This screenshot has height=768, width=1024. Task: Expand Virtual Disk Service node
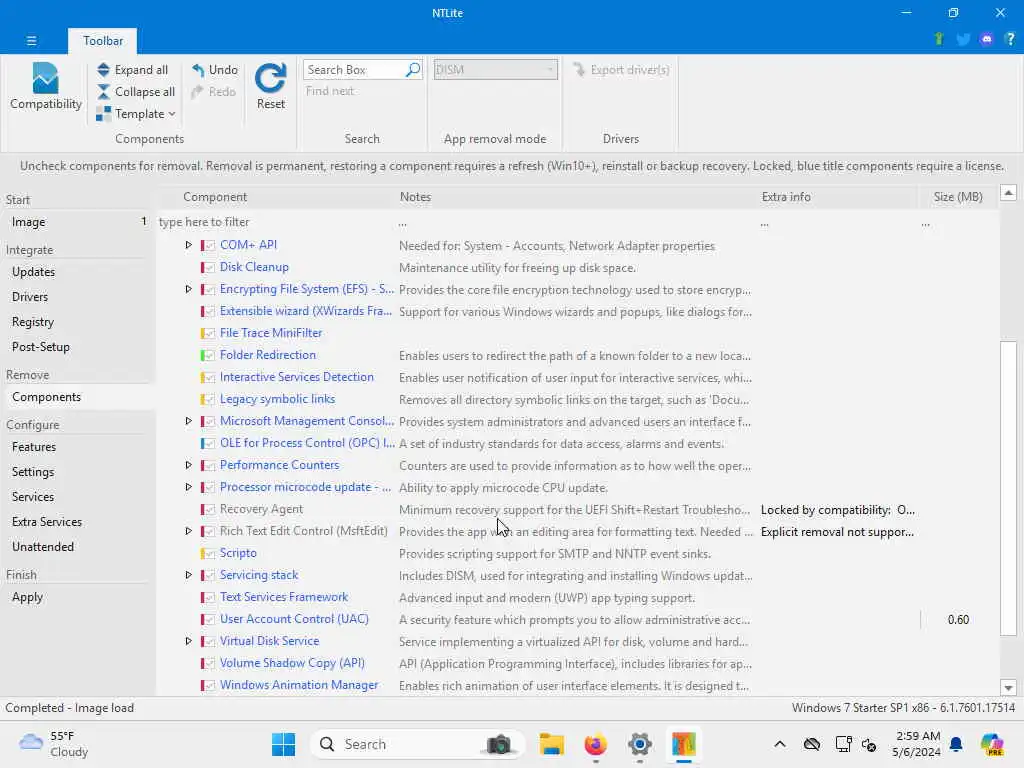pyautogui.click(x=188, y=641)
